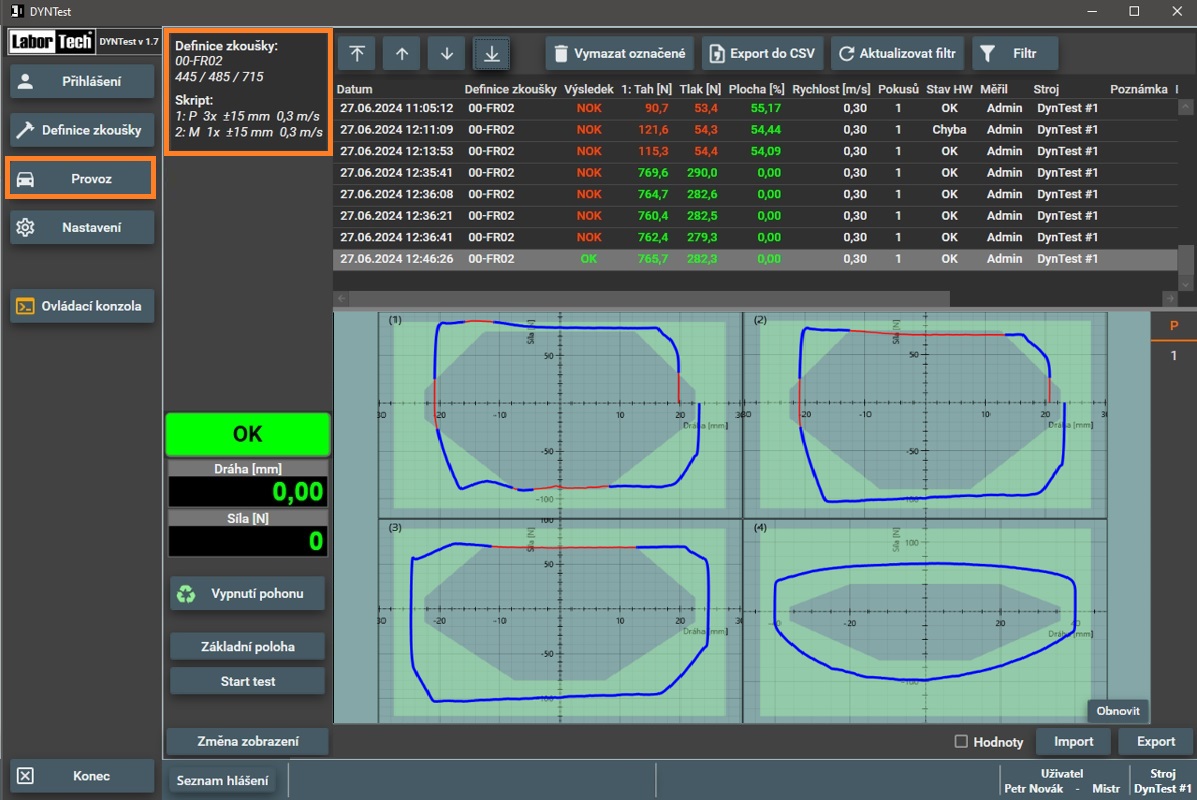This screenshot has width=1197, height=800.
Task: Jump to last record with bottom arrow icon
Action: click(x=492, y=53)
